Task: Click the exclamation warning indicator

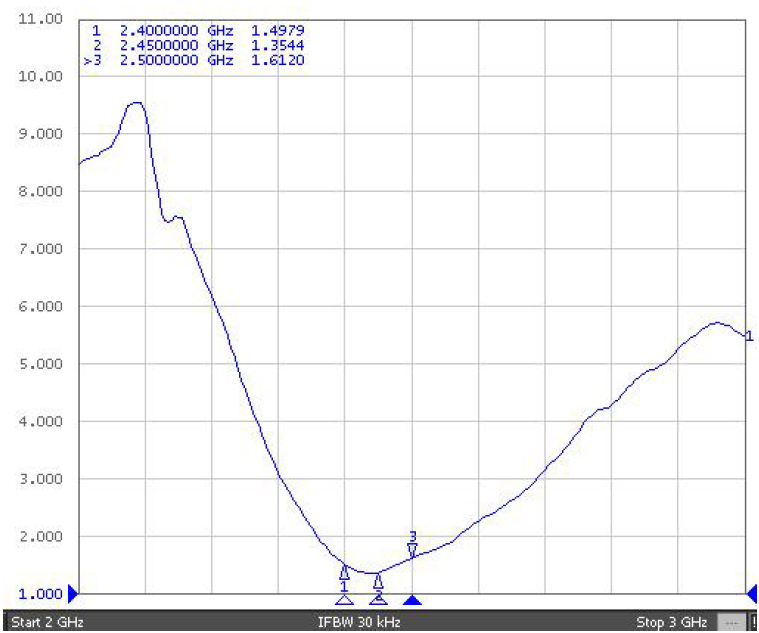Action: coord(753,623)
